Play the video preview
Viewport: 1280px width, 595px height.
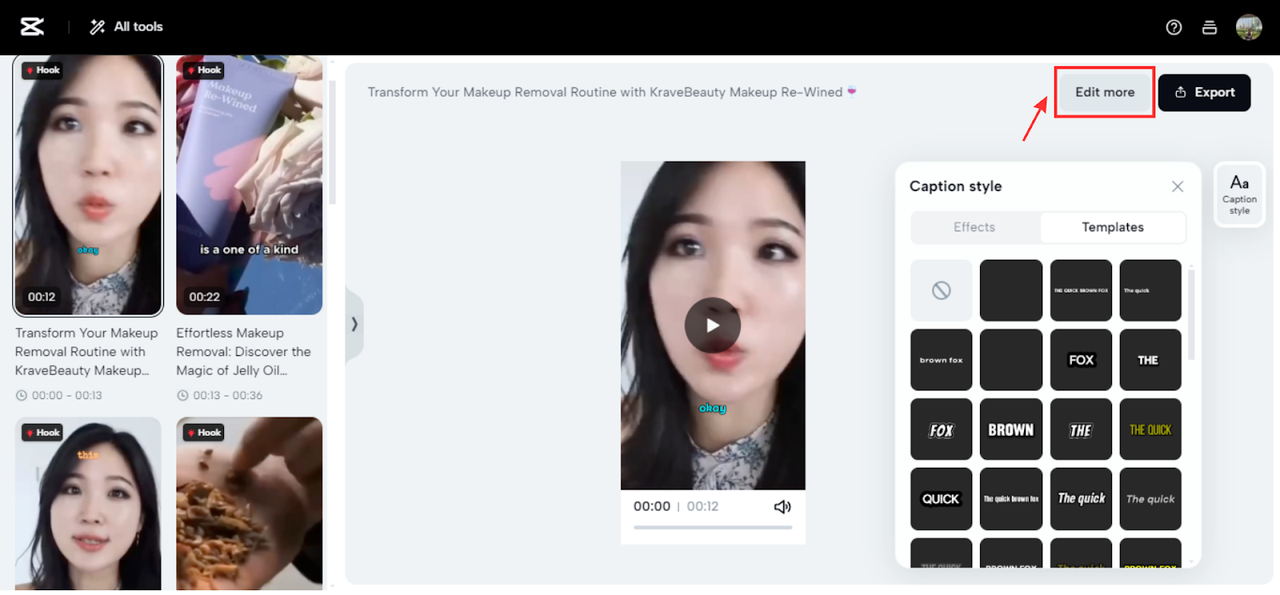712,325
